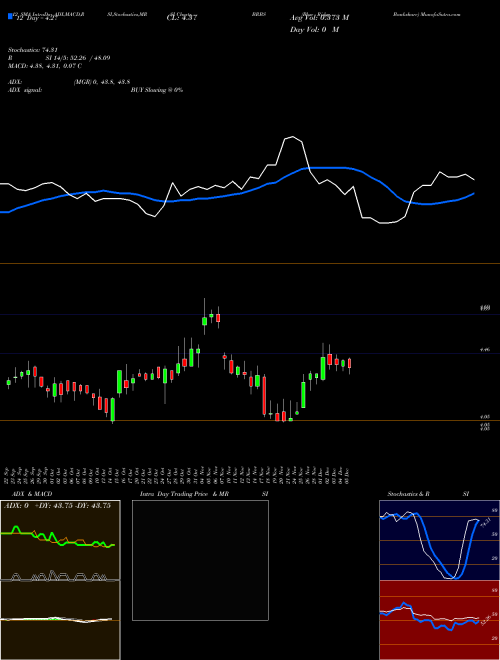Screen dimensions: 500x660
Task: Click the 74.31 label on the Stochastics chart
Action: click(484, 524)
